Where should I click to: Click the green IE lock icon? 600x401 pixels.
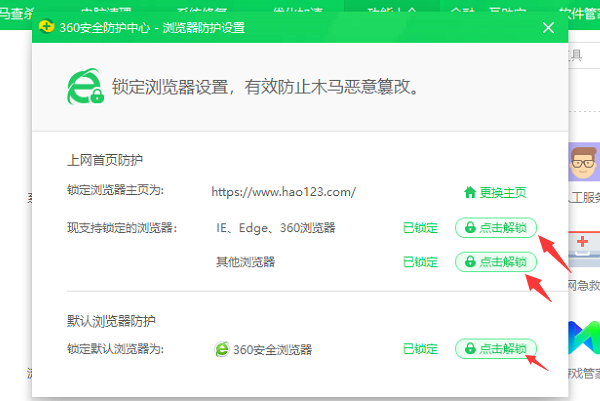[85, 86]
